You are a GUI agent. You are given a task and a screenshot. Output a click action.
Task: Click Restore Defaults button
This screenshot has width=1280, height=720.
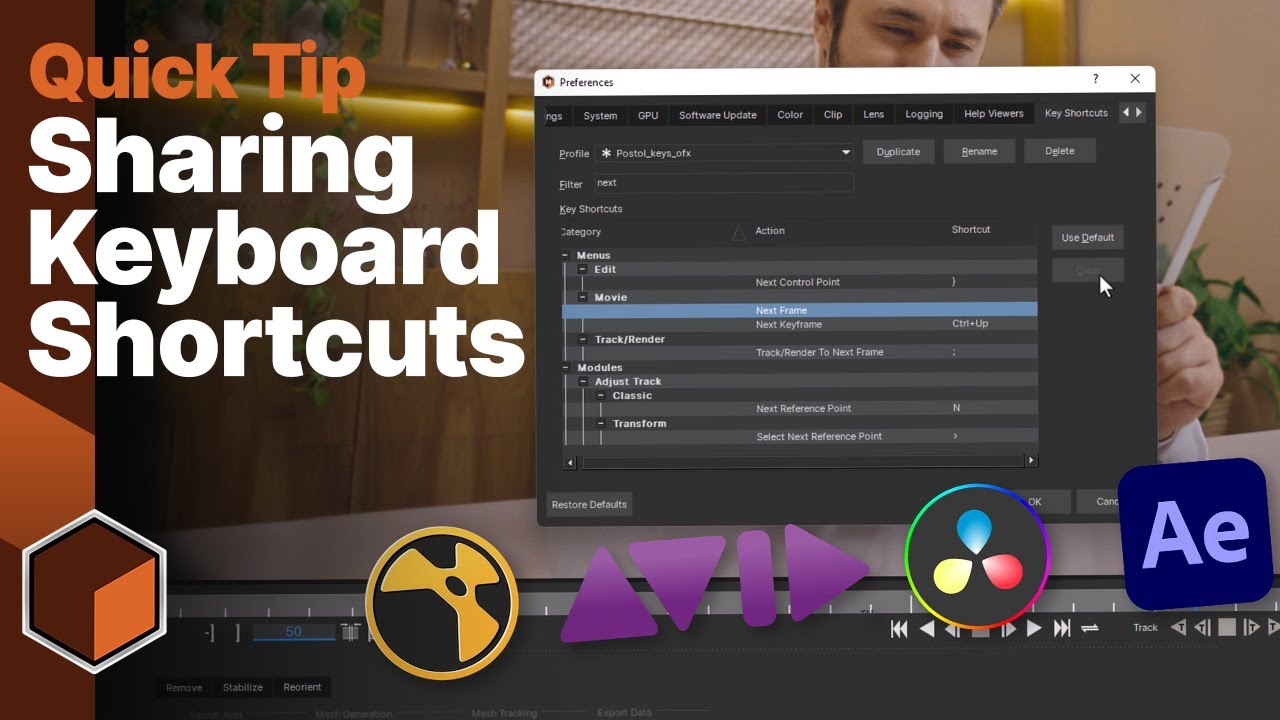click(x=589, y=504)
